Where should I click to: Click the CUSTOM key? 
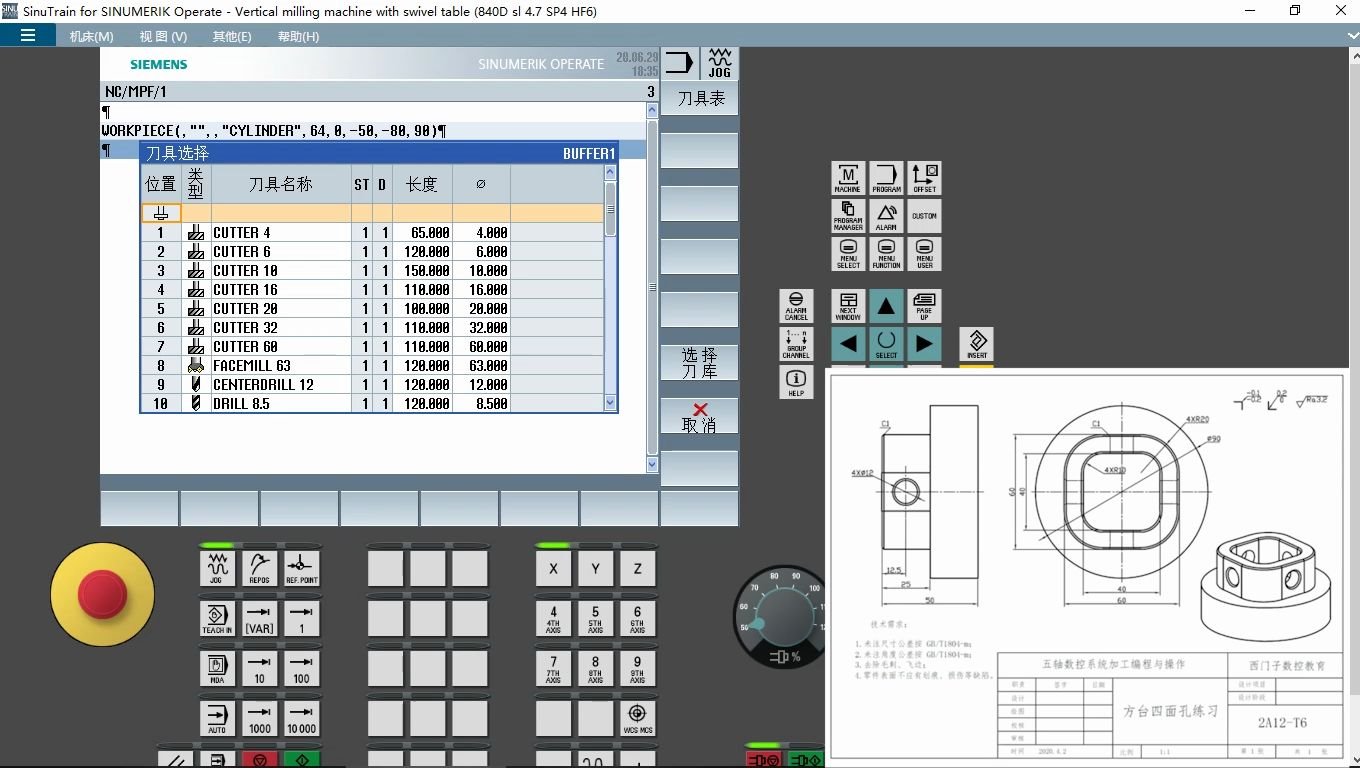click(924, 216)
